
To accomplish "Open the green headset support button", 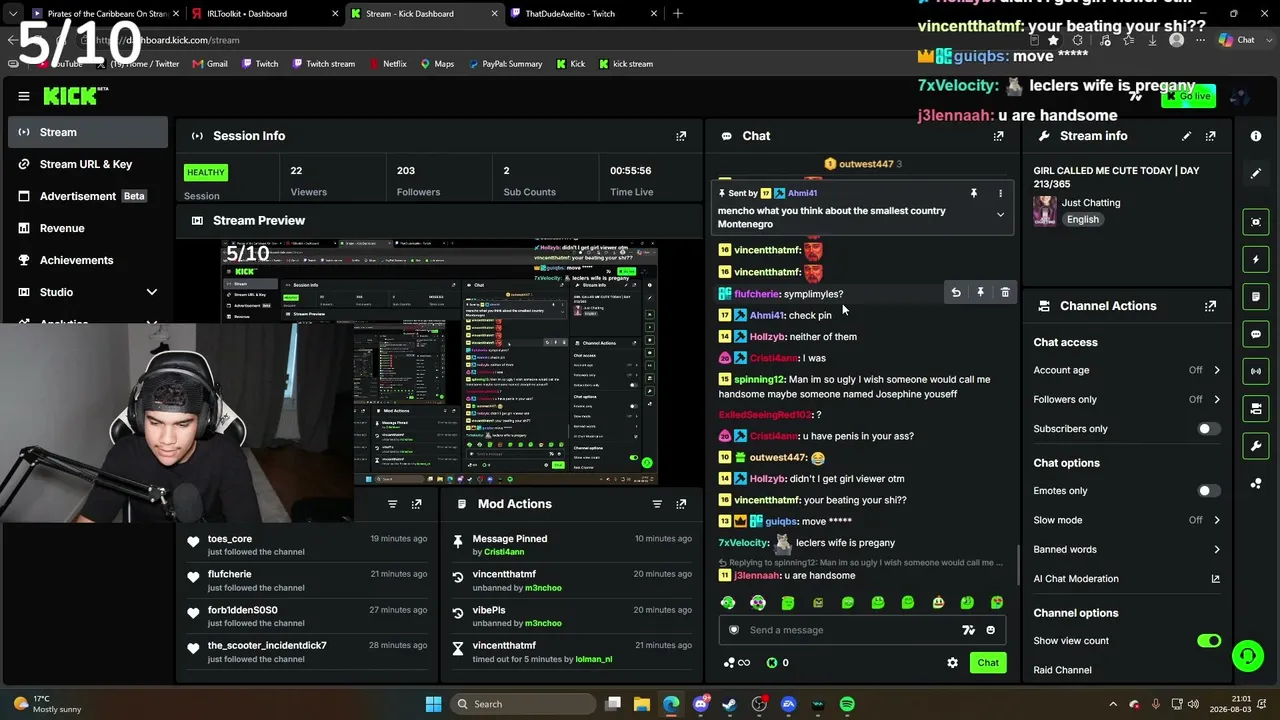I will click(x=1247, y=656).
